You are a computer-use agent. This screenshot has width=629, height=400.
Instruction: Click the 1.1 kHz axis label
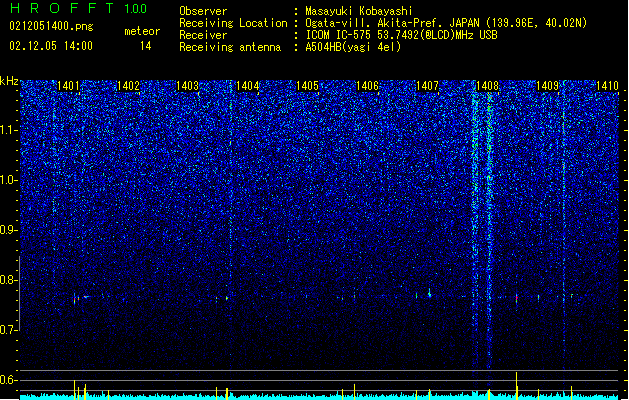coord(9,130)
